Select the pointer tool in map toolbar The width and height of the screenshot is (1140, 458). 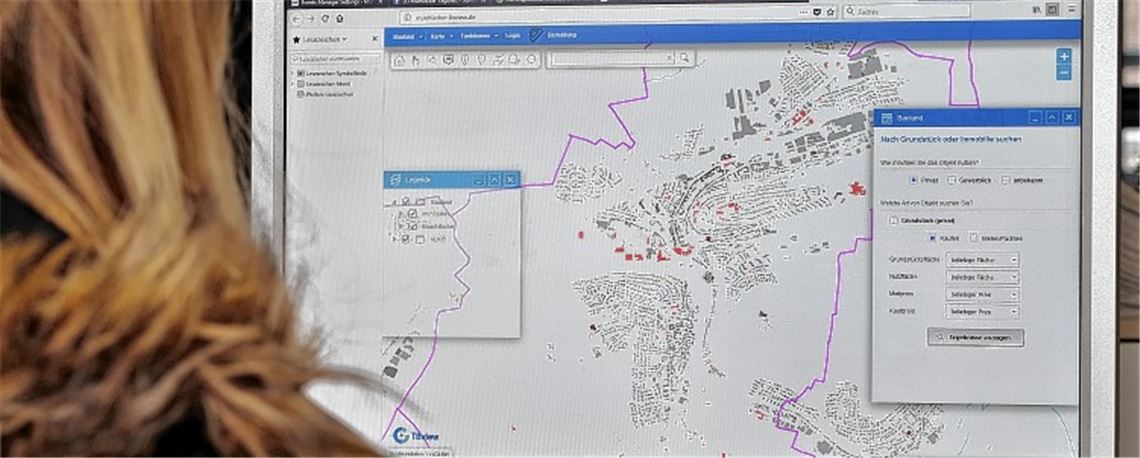(x=416, y=60)
